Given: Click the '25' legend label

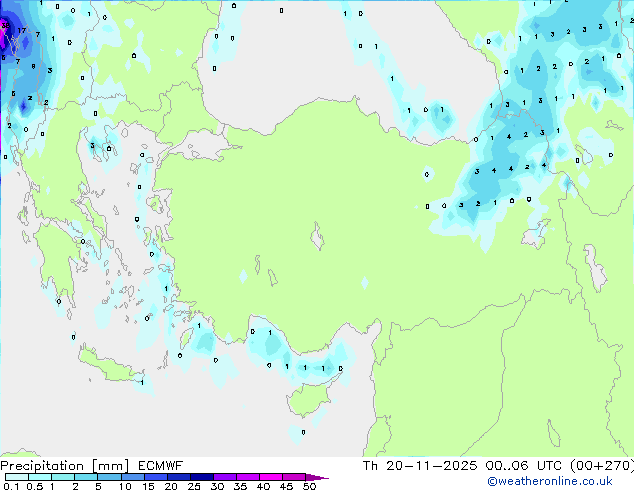Looking at the screenshot, I should tap(194, 486).
